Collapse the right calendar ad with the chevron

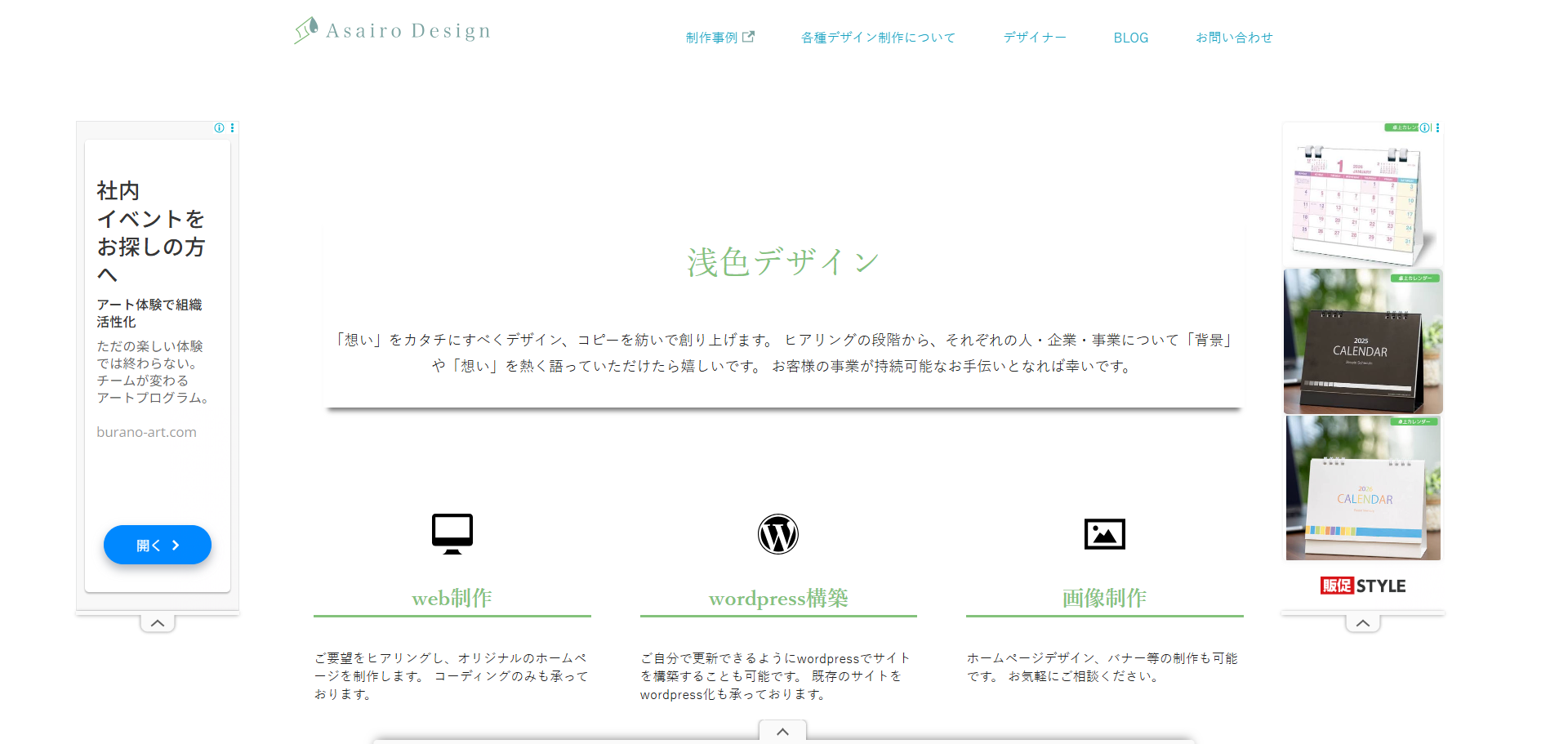click(1363, 623)
